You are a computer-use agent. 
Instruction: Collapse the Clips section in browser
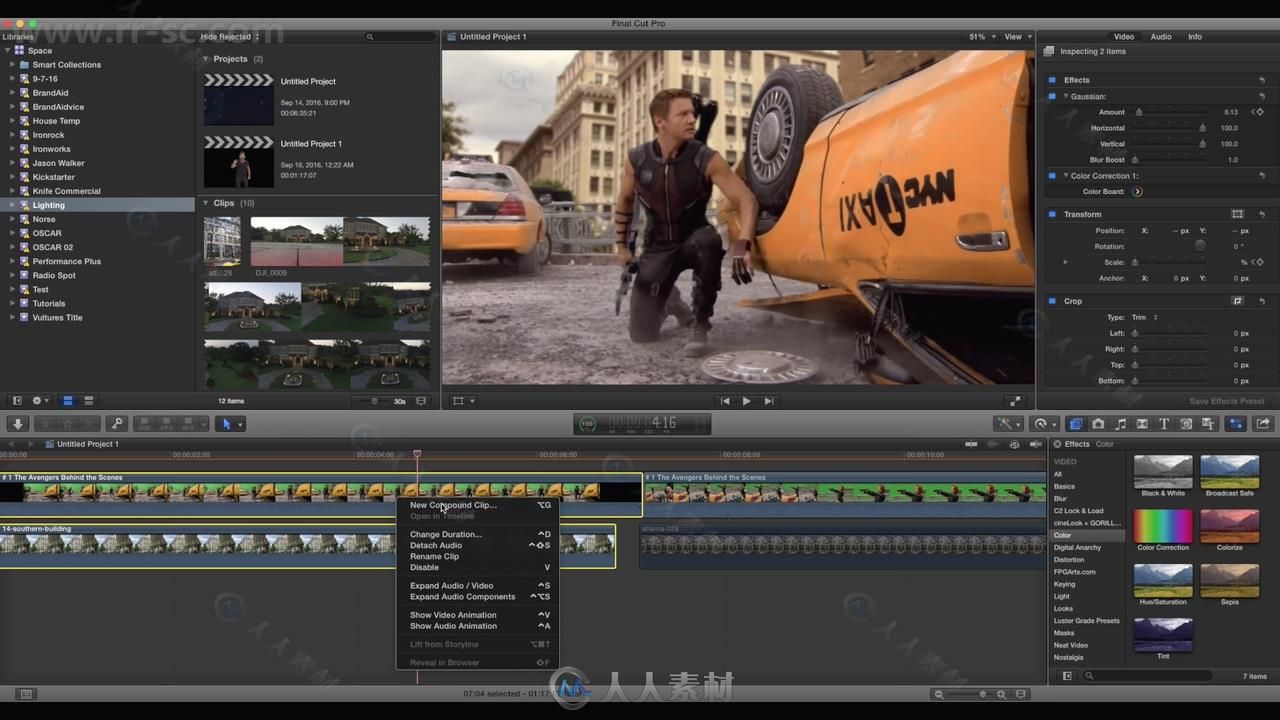tap(206, 203)
